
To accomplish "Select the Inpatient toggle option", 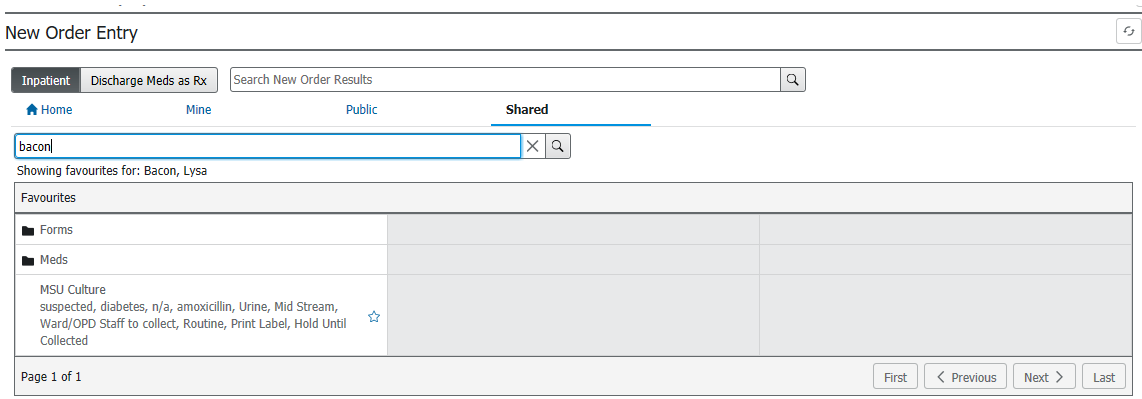I will [46, 80].
